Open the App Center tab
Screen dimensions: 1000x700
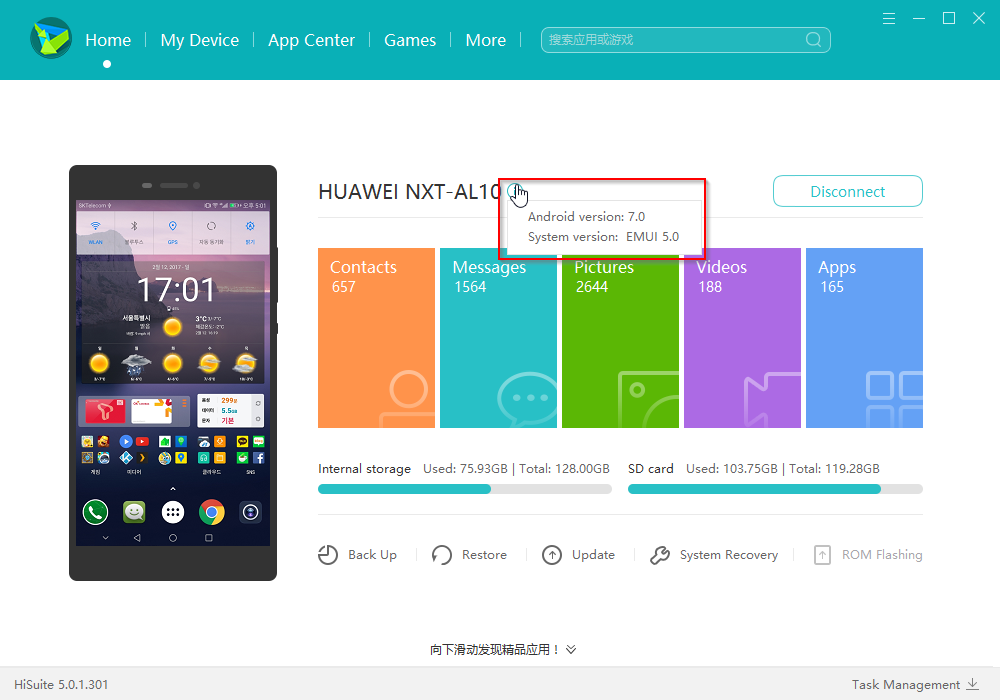click(x=311, y=40)
